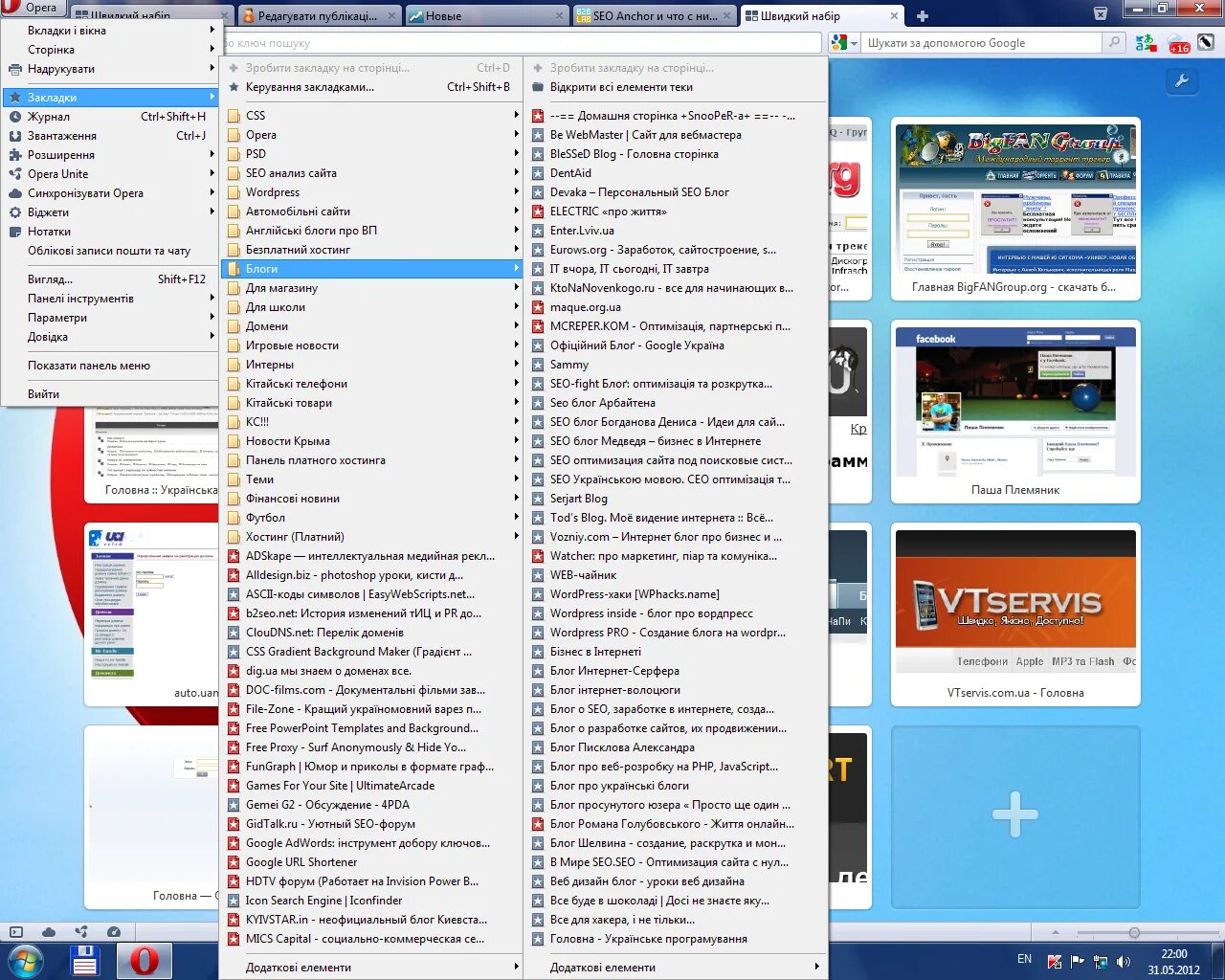Open Windows Start menu
The height and width of the screenshot is (980, 1225).
pos(26,961)
